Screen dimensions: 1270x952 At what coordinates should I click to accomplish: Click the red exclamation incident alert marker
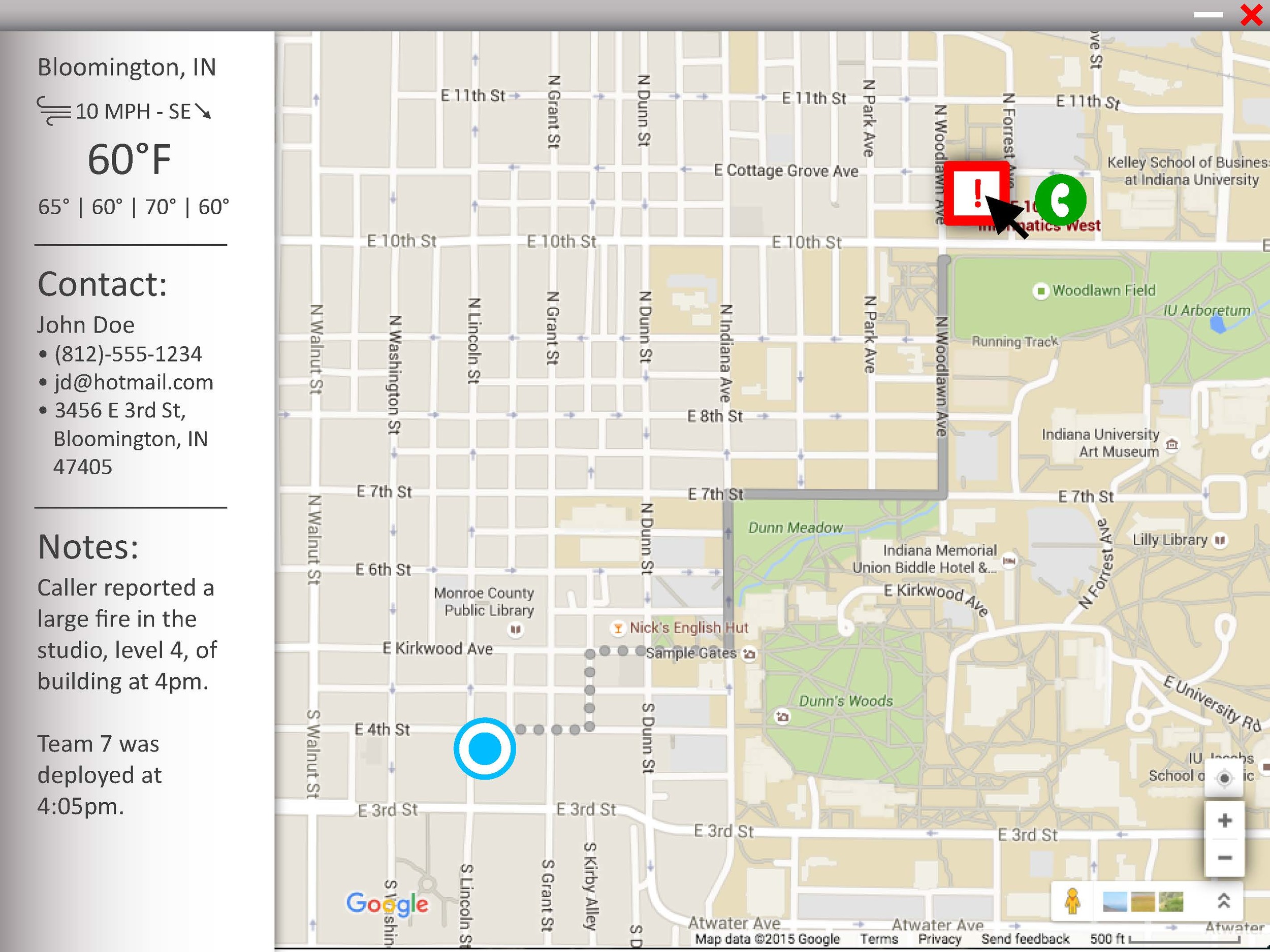(976, 193)
